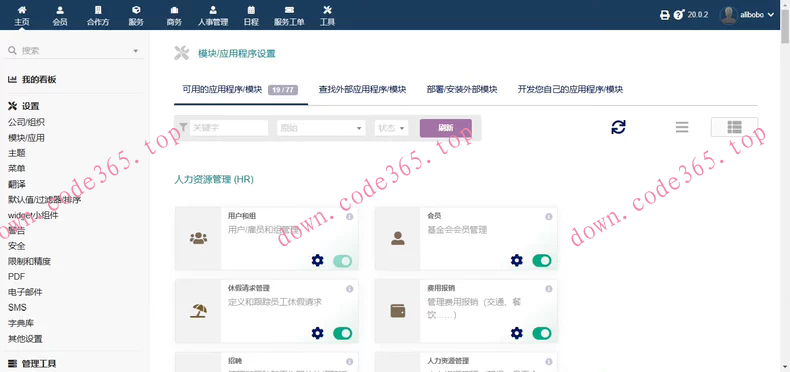Open the 状态 status dropdown filter
The height and width of the screenshot is (372, 790).
[x=391, y=128]
